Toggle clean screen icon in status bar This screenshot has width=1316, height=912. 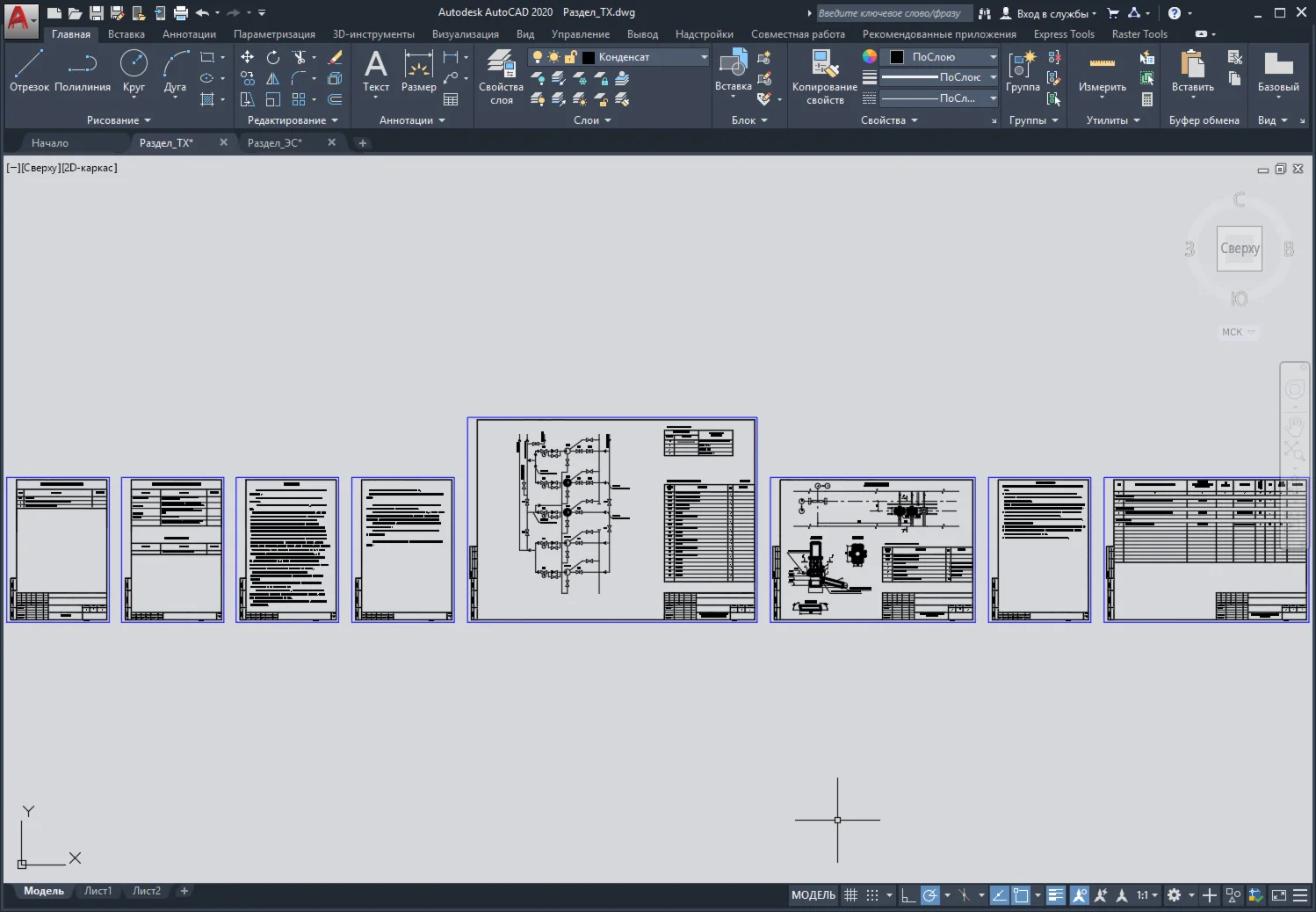click(x=1279, y=895)
